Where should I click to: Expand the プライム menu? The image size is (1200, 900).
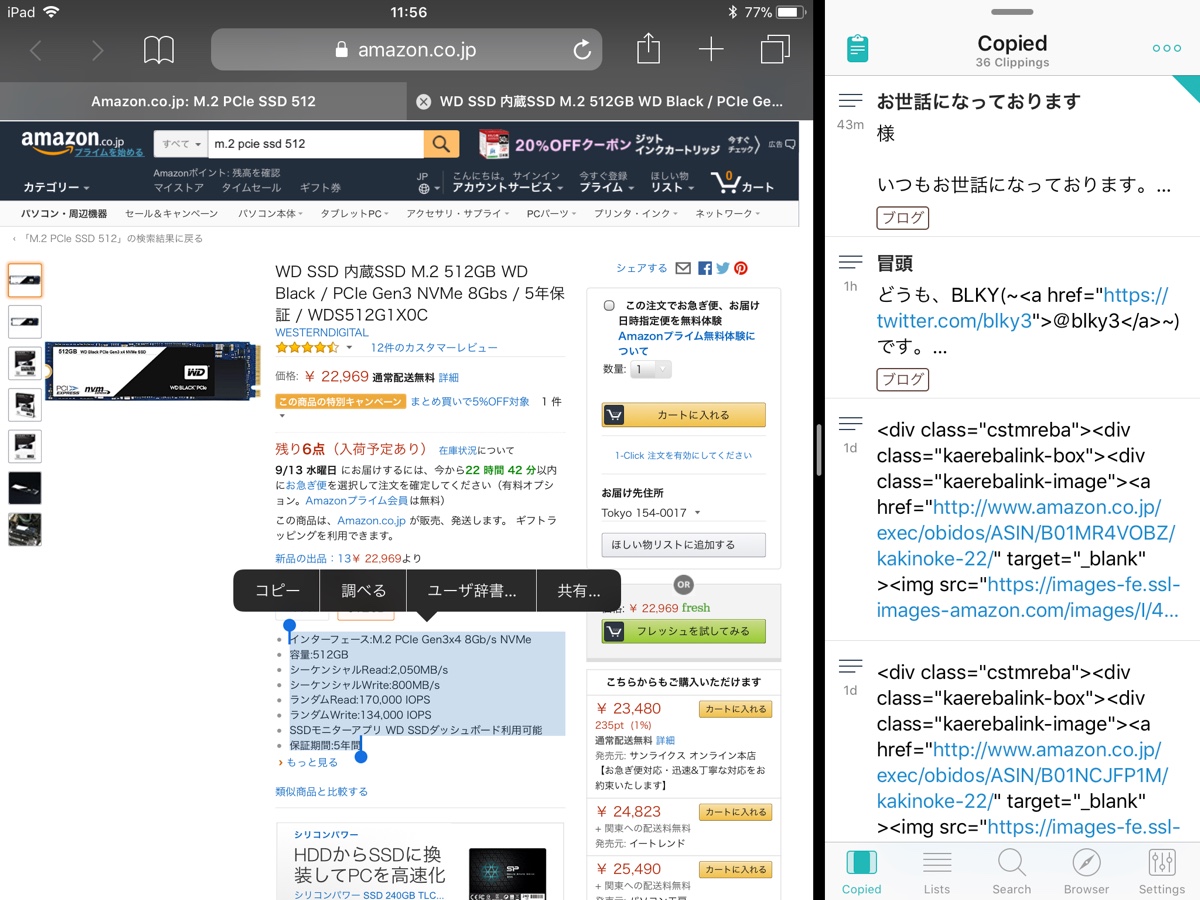[605, 187]
